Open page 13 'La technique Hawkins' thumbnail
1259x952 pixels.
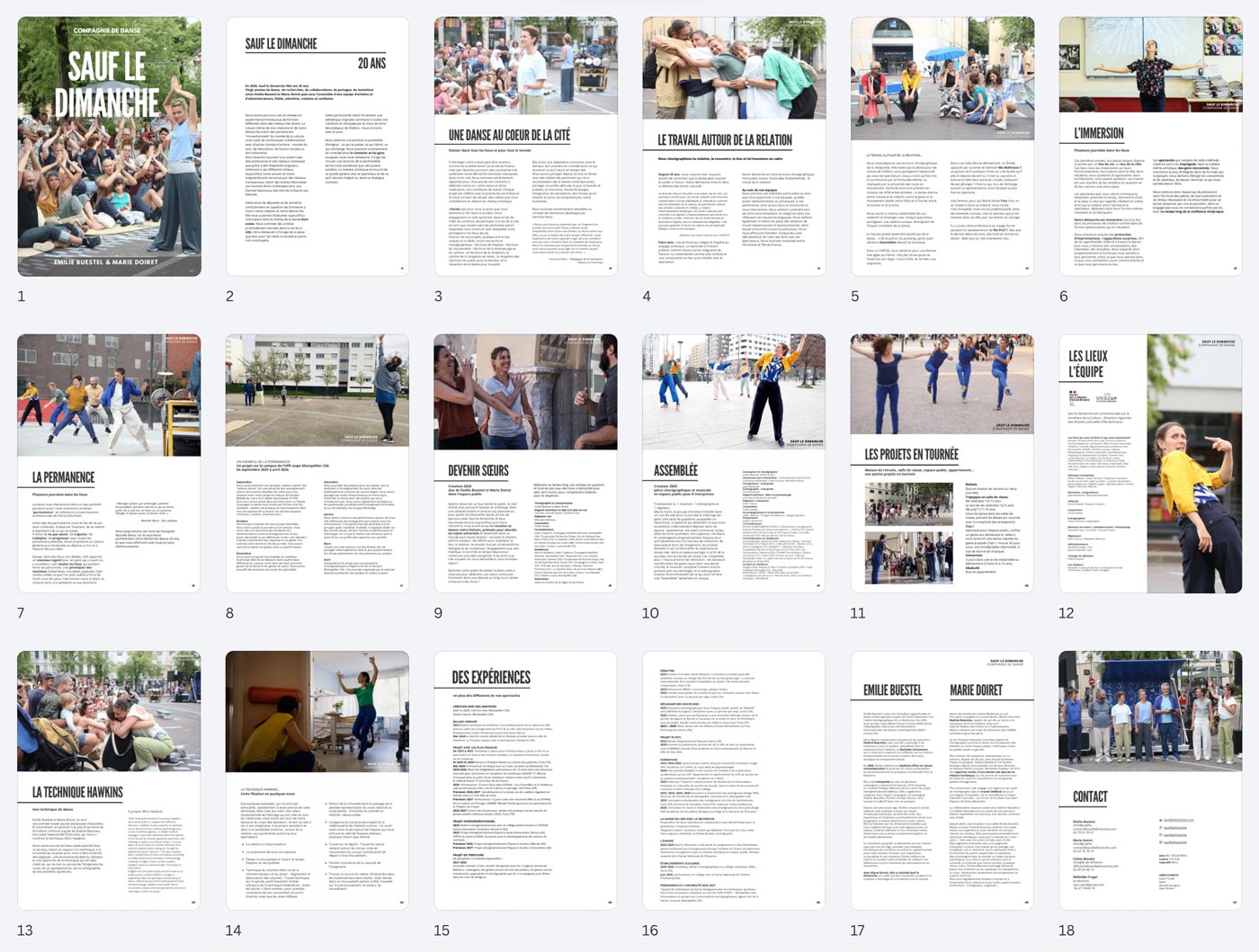109,780
